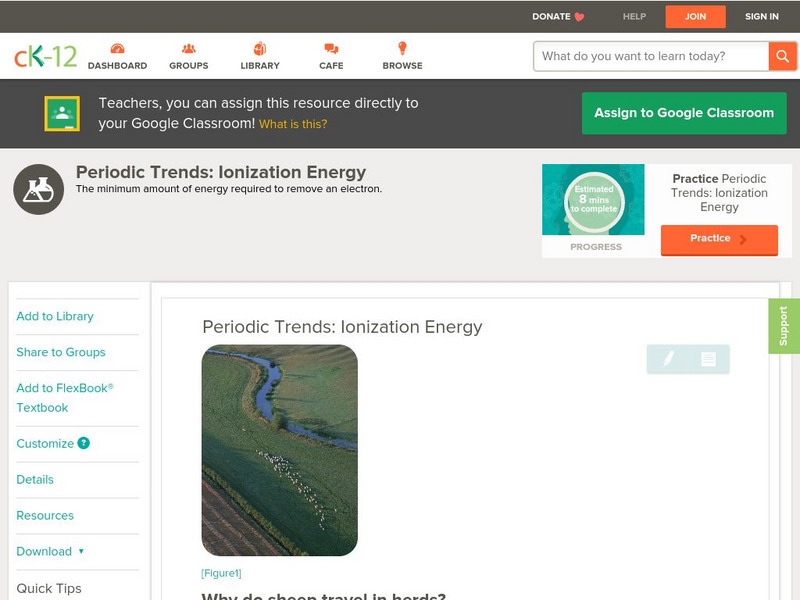The height and width of the screenshot is (600, 800).
Task: Click the orange Practice button
Action: 719,239
